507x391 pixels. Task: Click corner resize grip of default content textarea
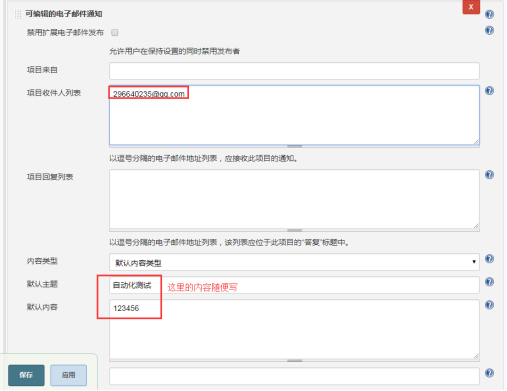pyautogui.click(x=476, y=356)
